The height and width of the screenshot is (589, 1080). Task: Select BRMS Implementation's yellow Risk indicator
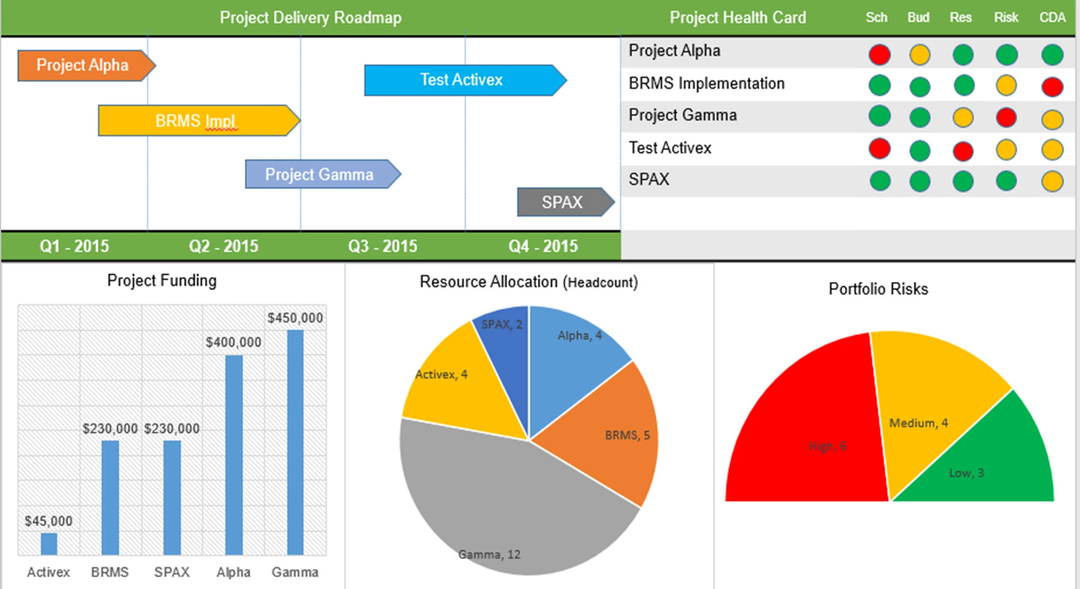point(1006,86)
